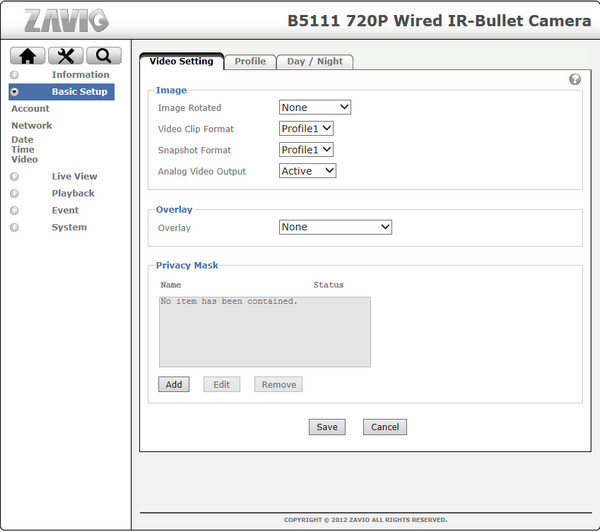Image resolution: width=600 pixels, height=532 pixels.
Task: Click the magnifying glass search icon
Action: [103, 56]
